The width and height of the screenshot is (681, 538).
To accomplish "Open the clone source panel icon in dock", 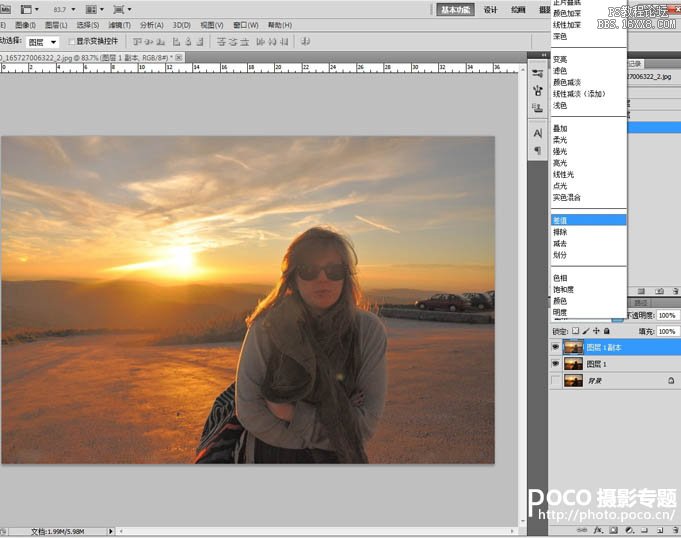I will (x=538, y=108).
